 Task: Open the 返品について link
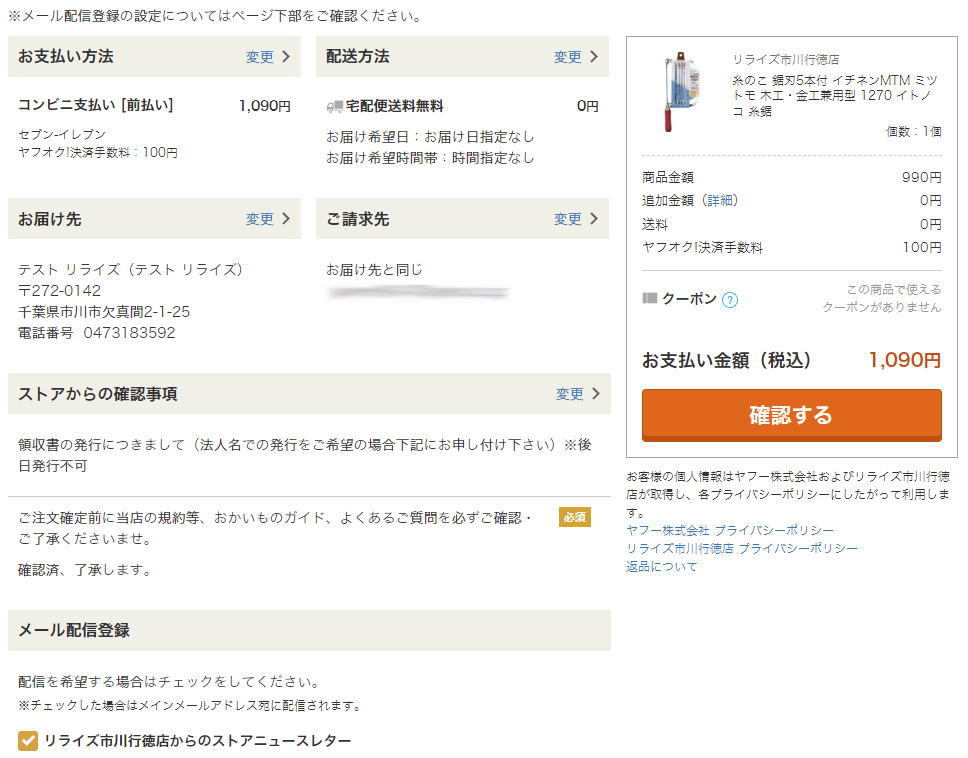[661, 566]
